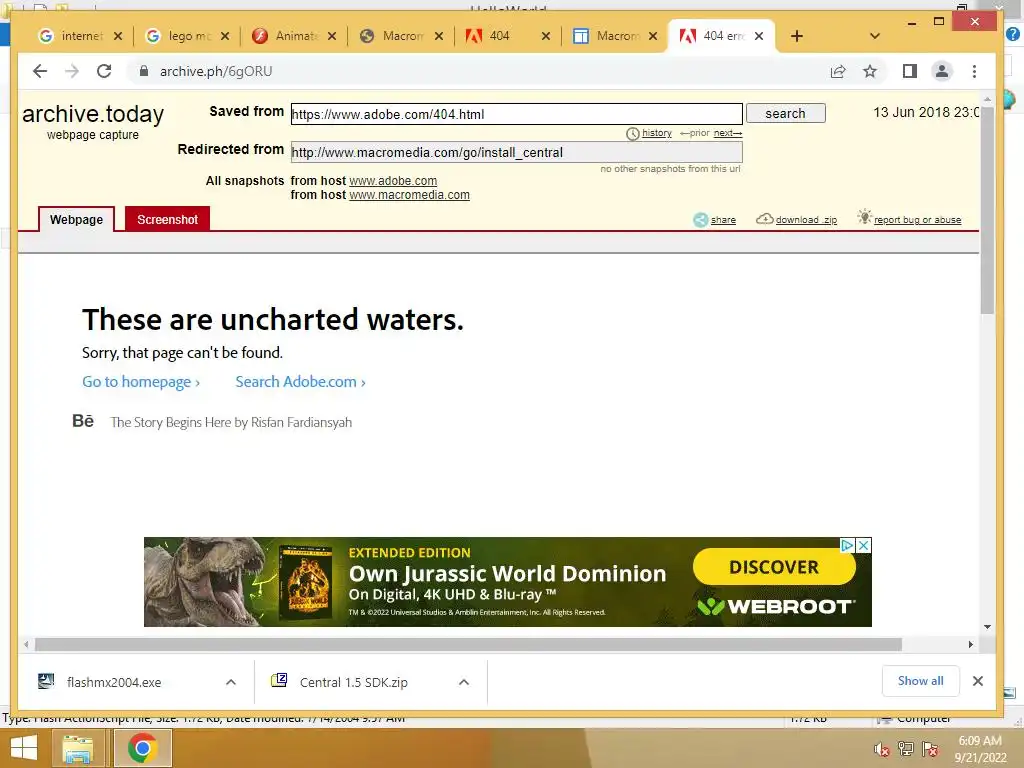Click the network tray icon
The height and width of the screenshot is (768, 1024).
click(906, 749)
